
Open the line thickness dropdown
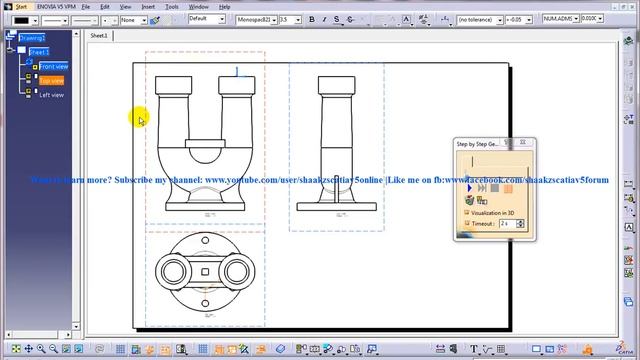pyautogui.click(x=94, y=20)
